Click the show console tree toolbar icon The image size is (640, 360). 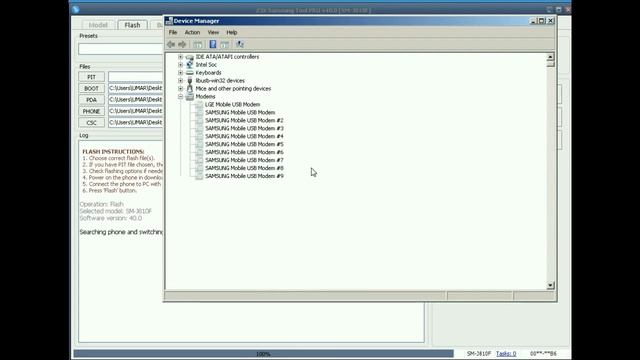pyautogui.click(x=198, y=44)
